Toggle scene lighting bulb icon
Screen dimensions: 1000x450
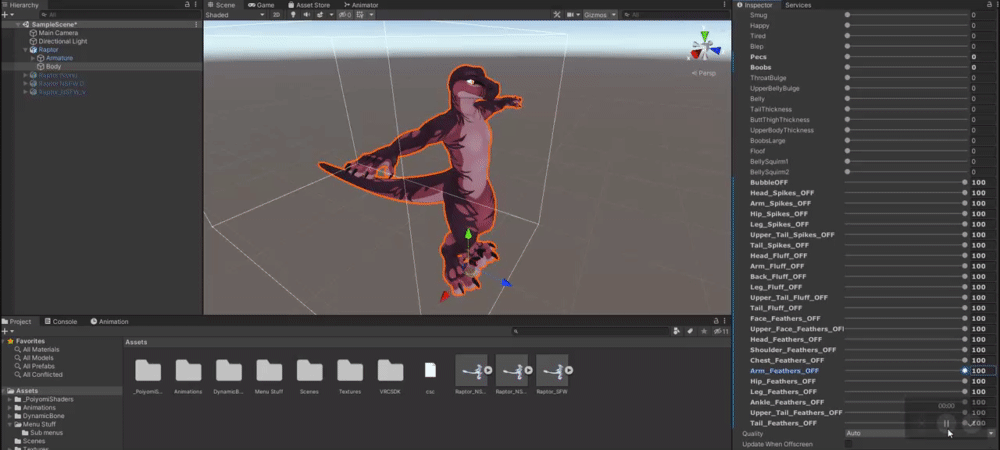point(293,15)
